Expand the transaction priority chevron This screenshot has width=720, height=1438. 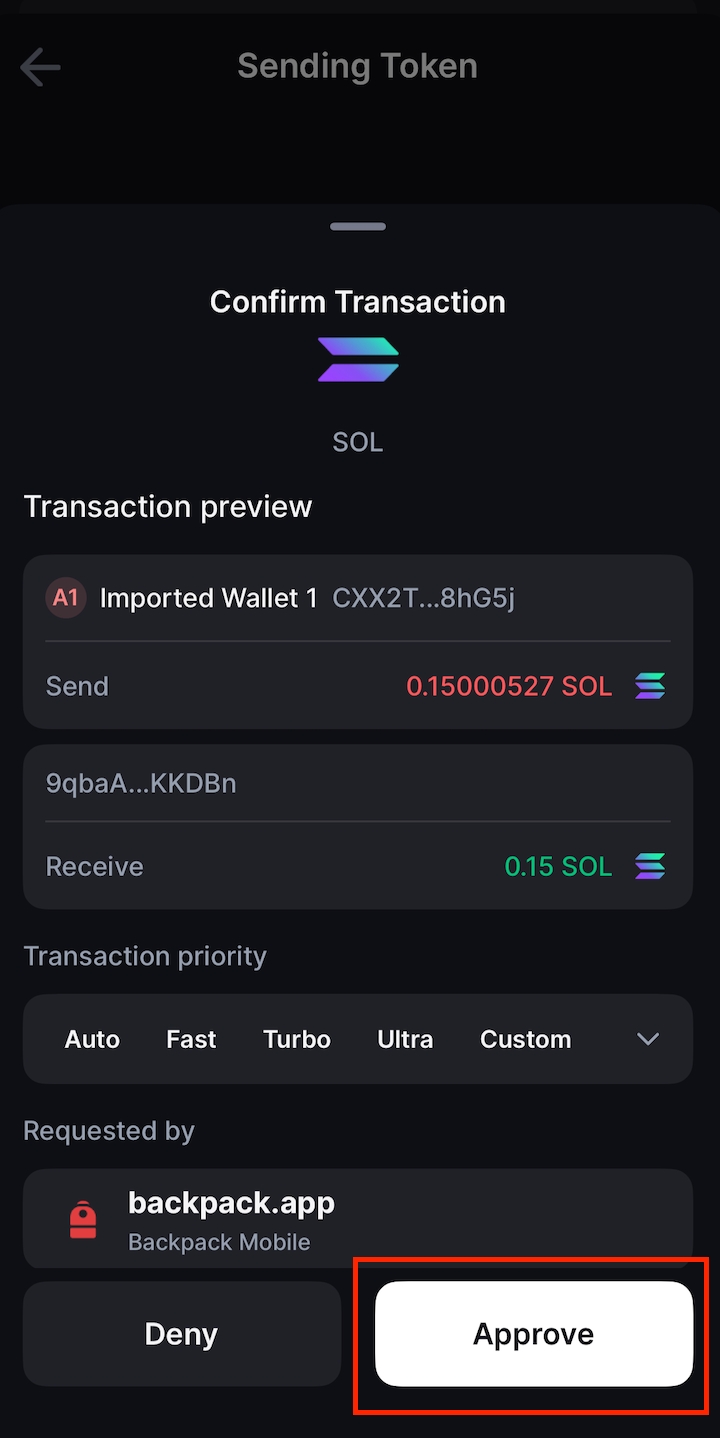pyautogui.click(x=648, y=1040)
